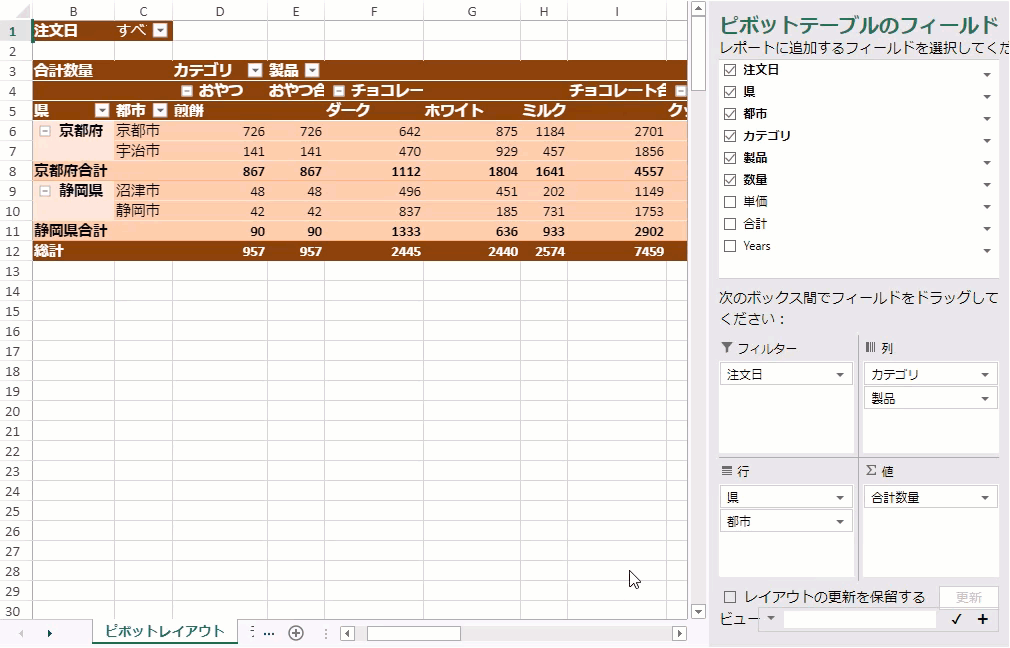The image size is (1010, 648).
Task: Open the 注文日 filter dropdown in cell C1
Action: (x=160, y=30)
